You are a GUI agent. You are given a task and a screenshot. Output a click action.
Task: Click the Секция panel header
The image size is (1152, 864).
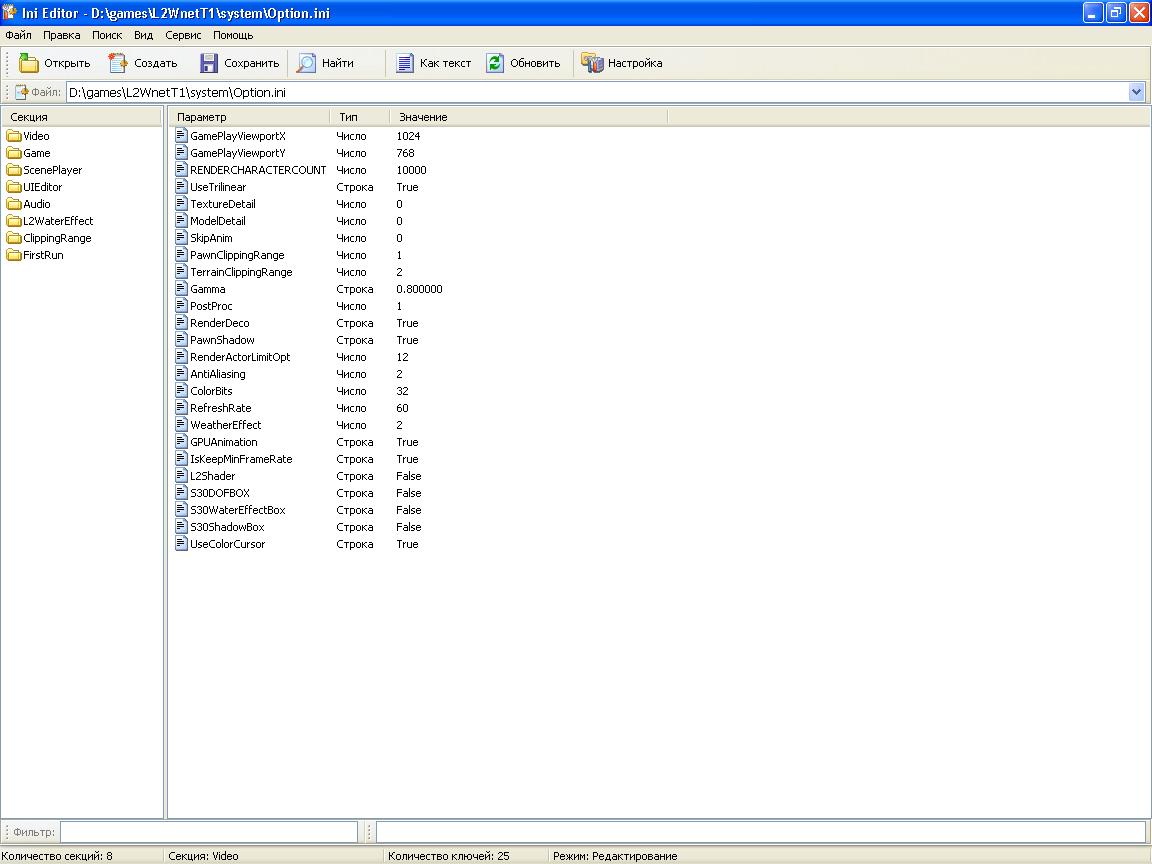click(x=80, y=117)
